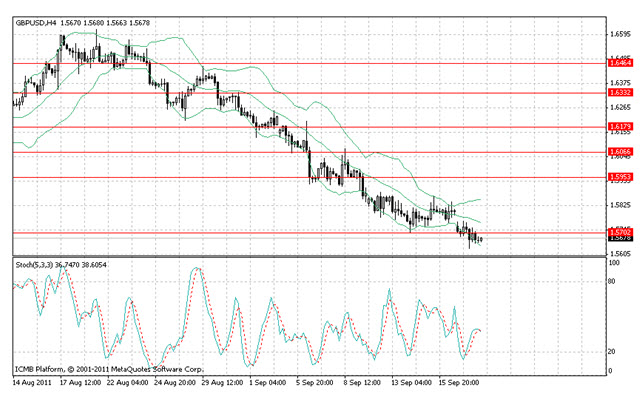Click the ICMB Platform MetaQuotes copyright text
Screen dimensions: 640x398
[109, 369]
